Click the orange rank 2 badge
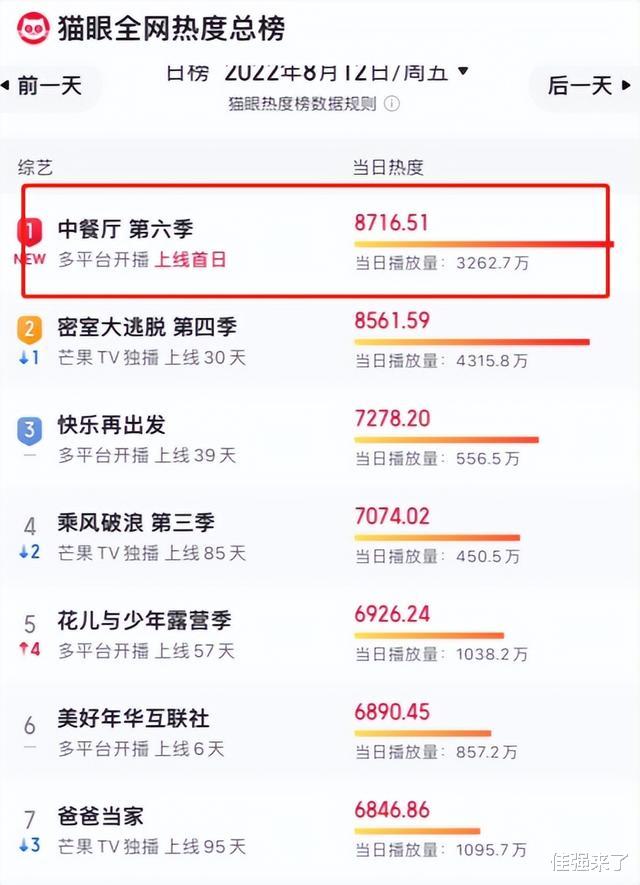The width and height of the screenshot is (640, 885). pos(29,330)
